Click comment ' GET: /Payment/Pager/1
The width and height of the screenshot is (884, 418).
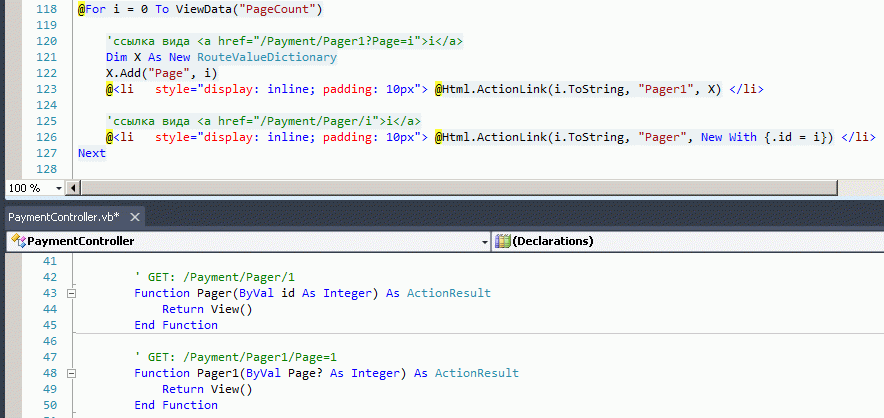pos(215,278)
